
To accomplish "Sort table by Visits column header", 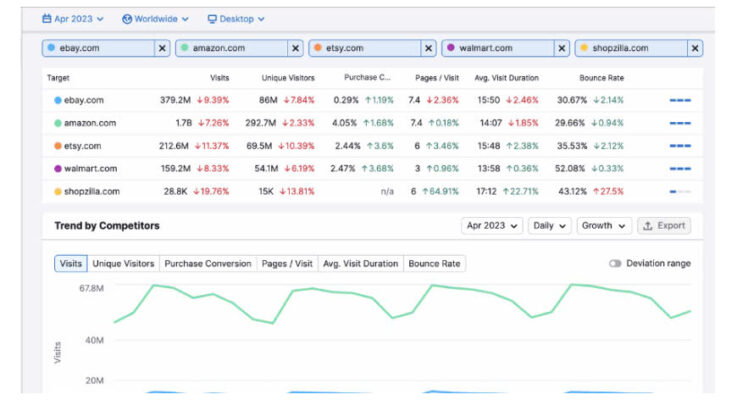I will click(219, 78).
